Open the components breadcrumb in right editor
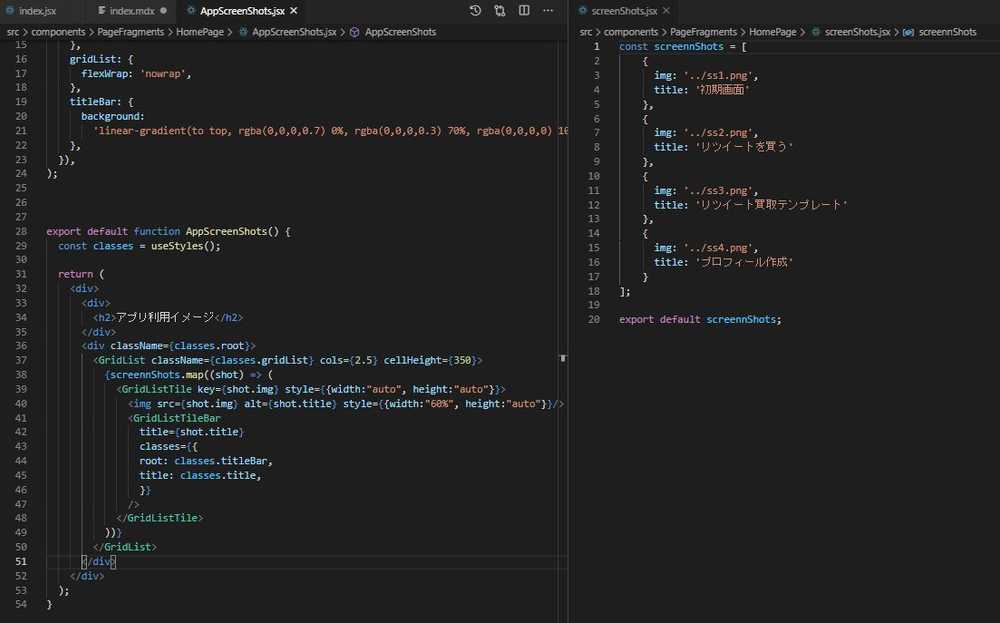The height and width of the screenshot is (623, 1000). pyautogui.click(x=631, y=32)
